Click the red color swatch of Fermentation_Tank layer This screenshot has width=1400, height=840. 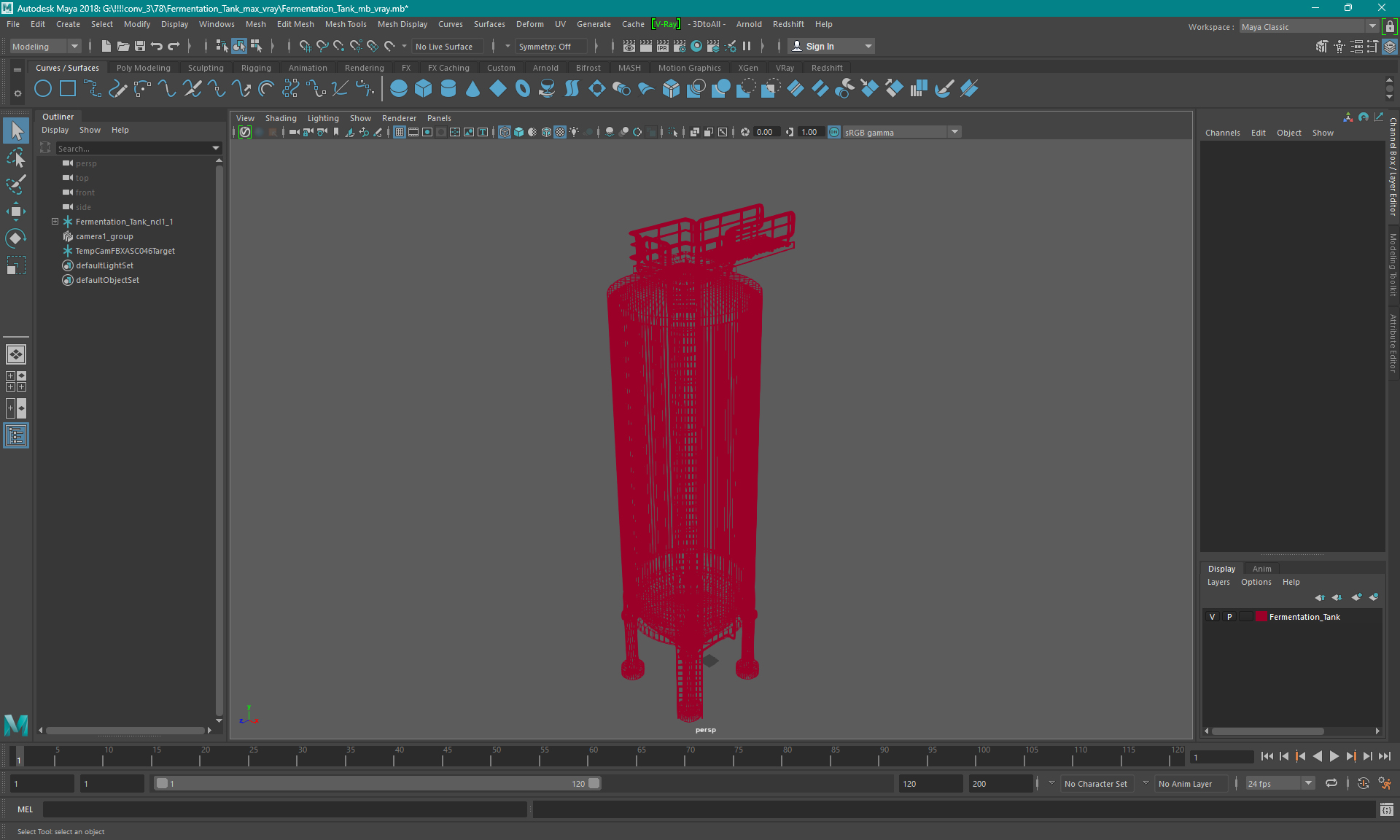(x=1261, y=617)
